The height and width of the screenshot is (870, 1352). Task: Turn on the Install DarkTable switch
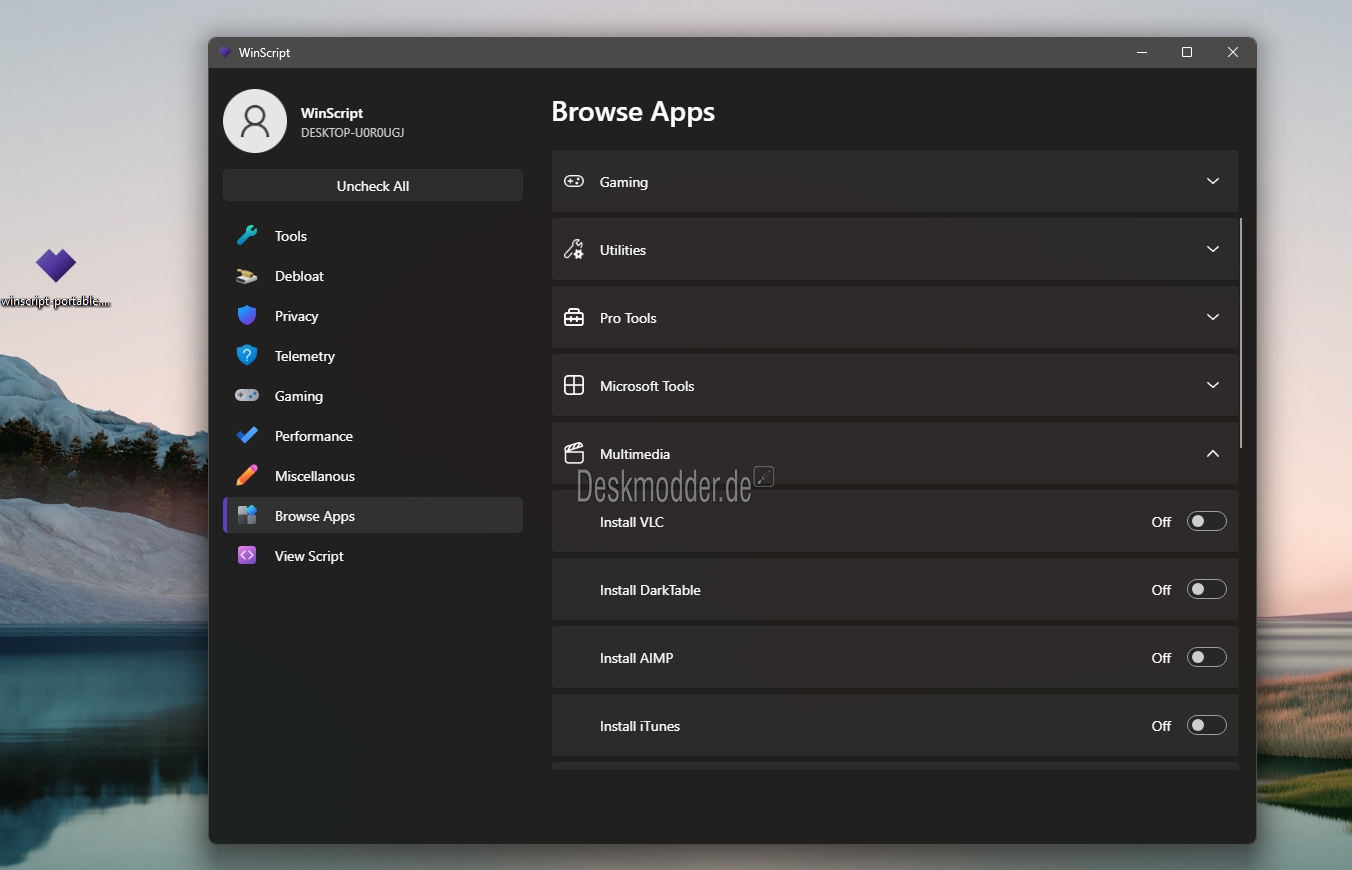(x=1206, y=589)
